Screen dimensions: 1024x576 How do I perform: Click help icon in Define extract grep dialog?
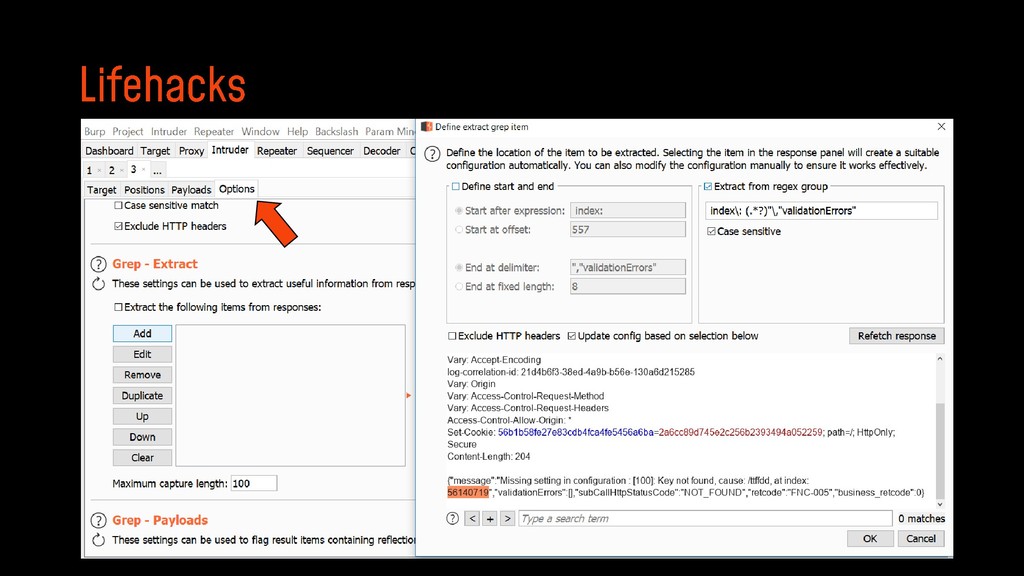432,154
